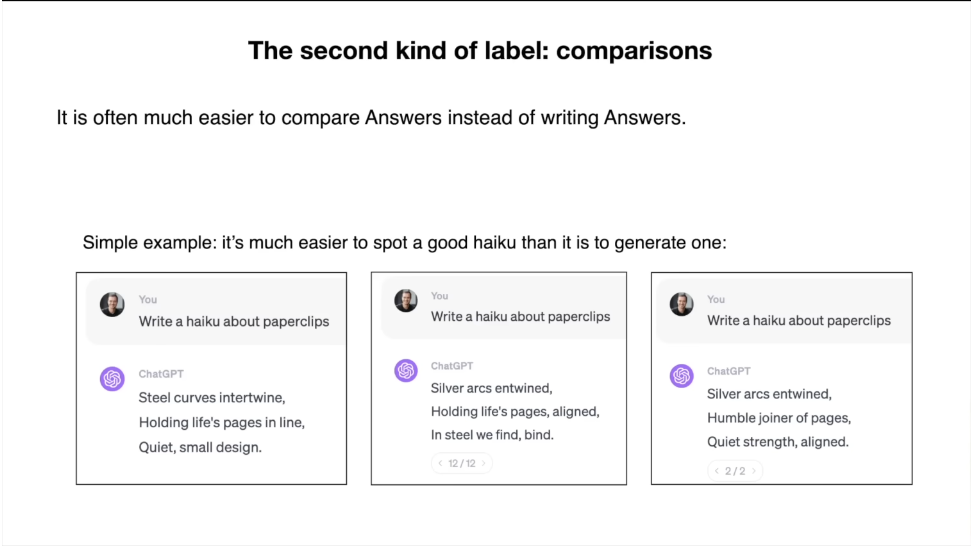Screen dimensions: 971x546
Task: Click the 2 / 2 response counter
Action: (x=735, y=470)
